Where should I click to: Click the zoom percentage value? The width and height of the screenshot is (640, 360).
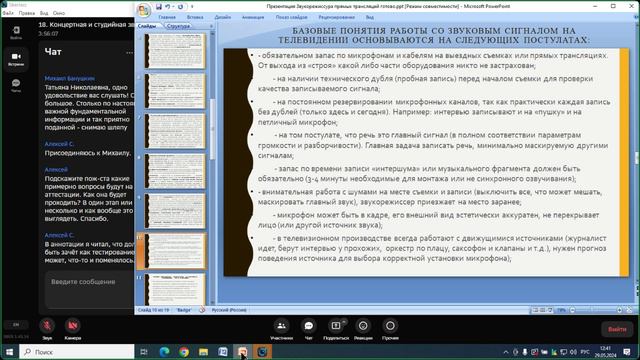pyautogui.click(x=562, y=310)
